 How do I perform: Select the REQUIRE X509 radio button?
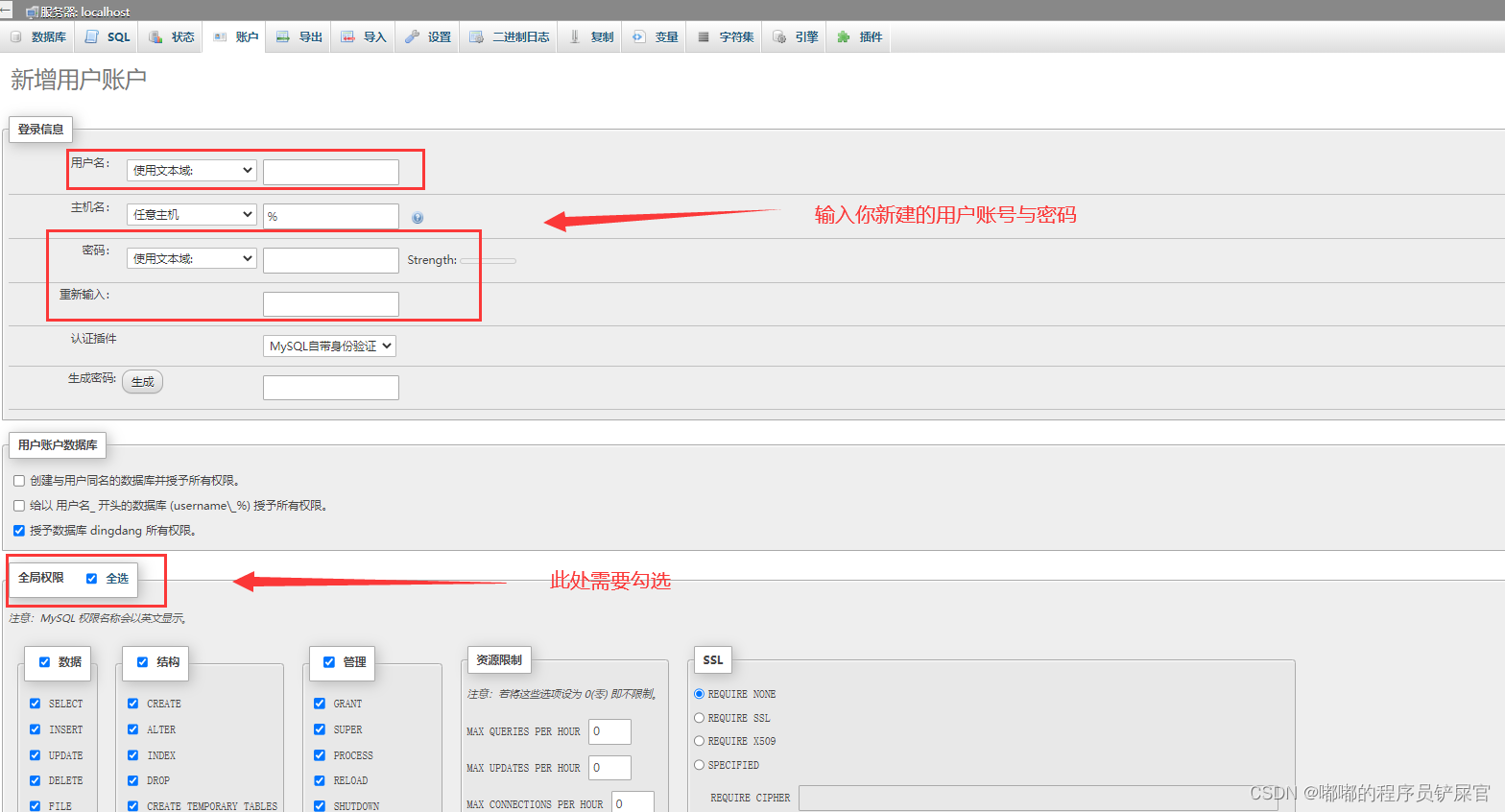pos(700,741)
